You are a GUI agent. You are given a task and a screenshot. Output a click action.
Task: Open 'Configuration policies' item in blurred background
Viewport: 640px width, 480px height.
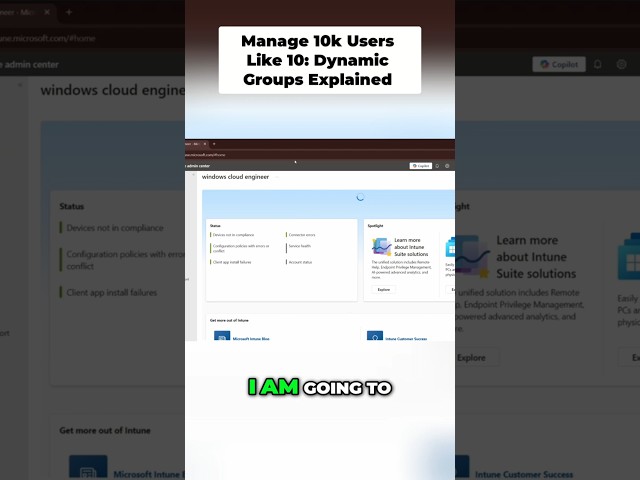tap(125, 260)
